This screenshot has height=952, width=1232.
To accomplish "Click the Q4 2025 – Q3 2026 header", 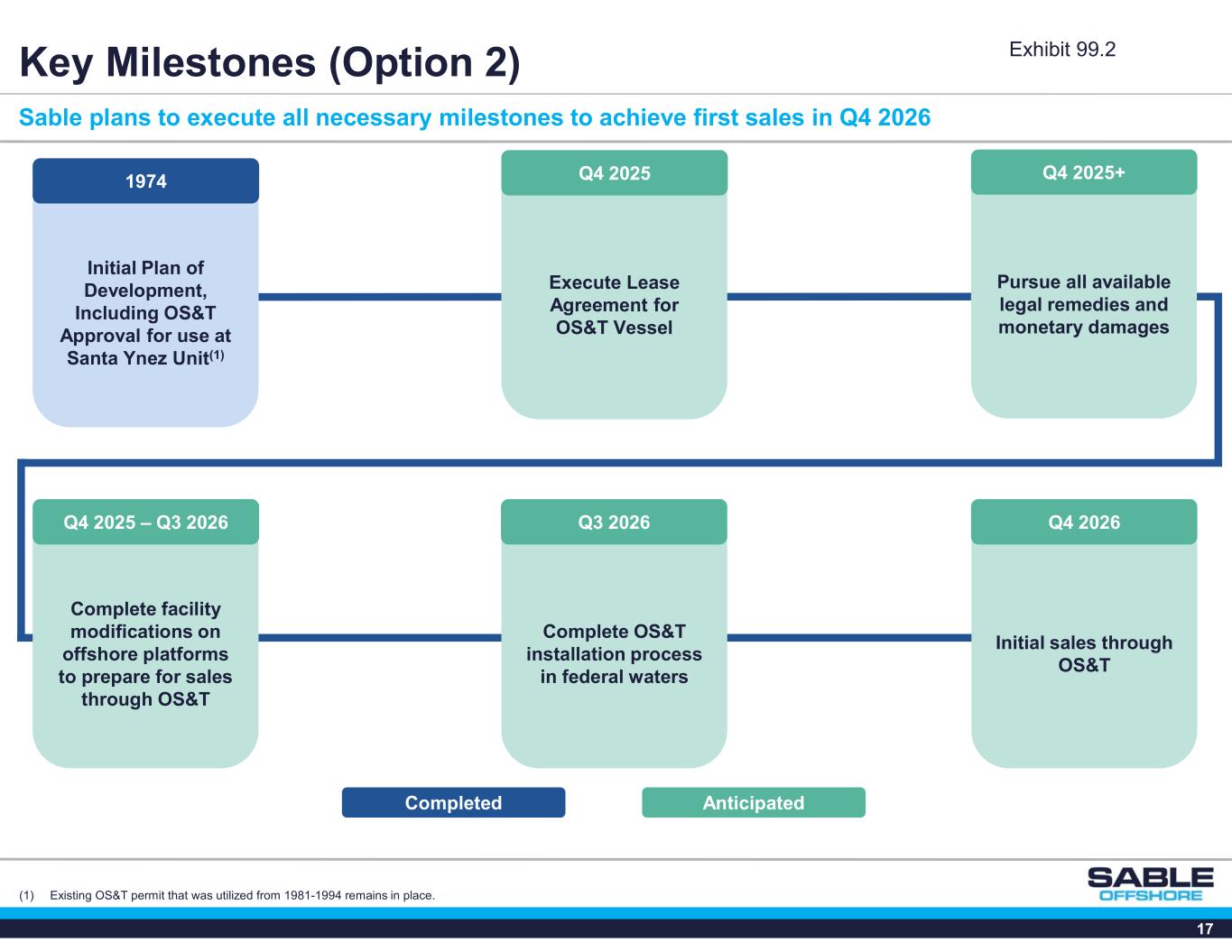I will pos(145,522).
